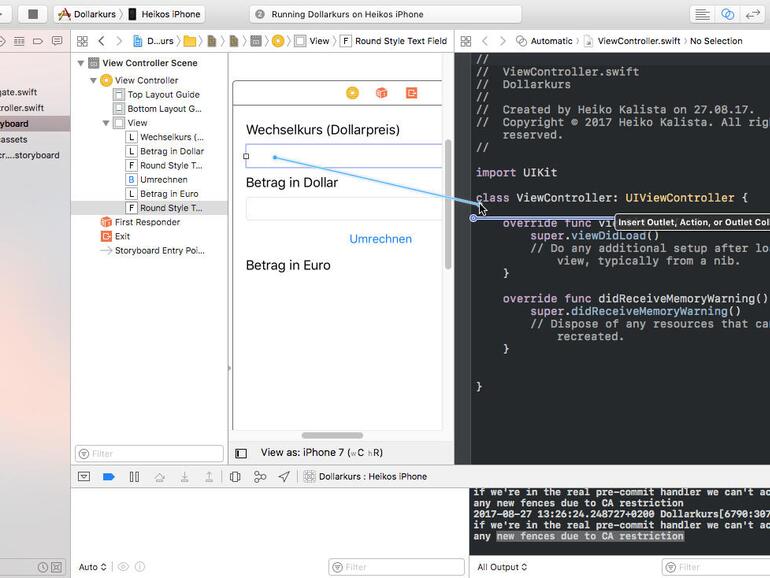Click the pause execution debug icon

[134, 477]
